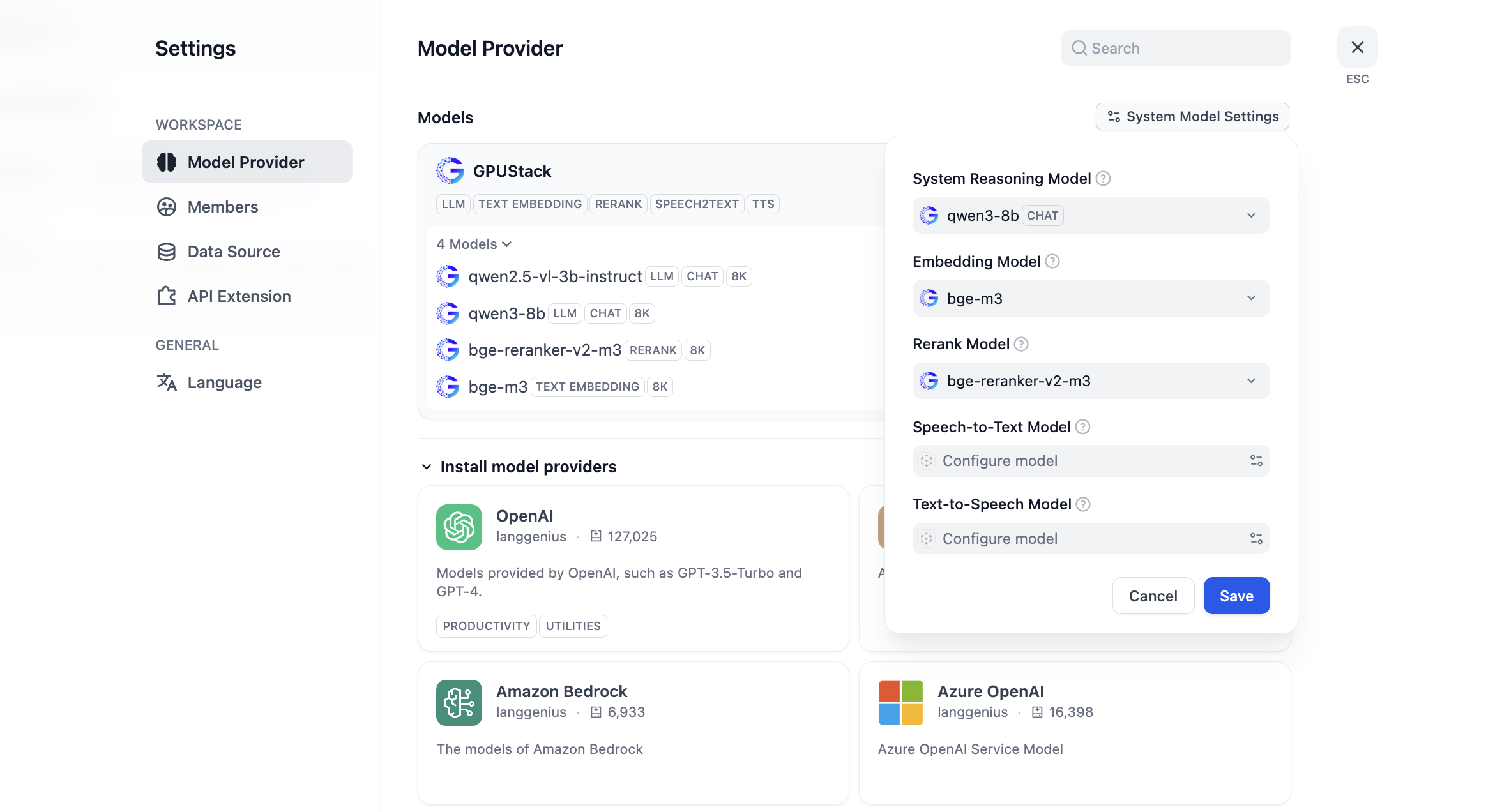Open the Rerank Model dropdown

click(x=1090, y=381)
